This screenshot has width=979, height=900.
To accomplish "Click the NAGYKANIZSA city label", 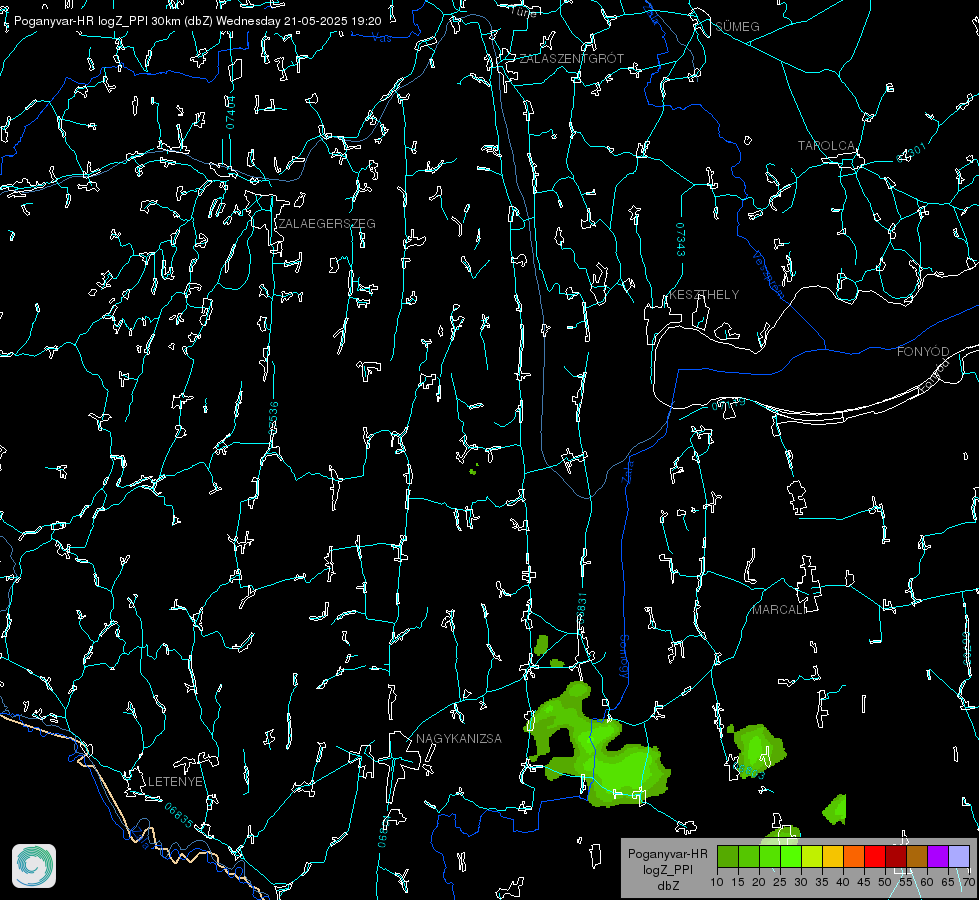I will 459,738.
